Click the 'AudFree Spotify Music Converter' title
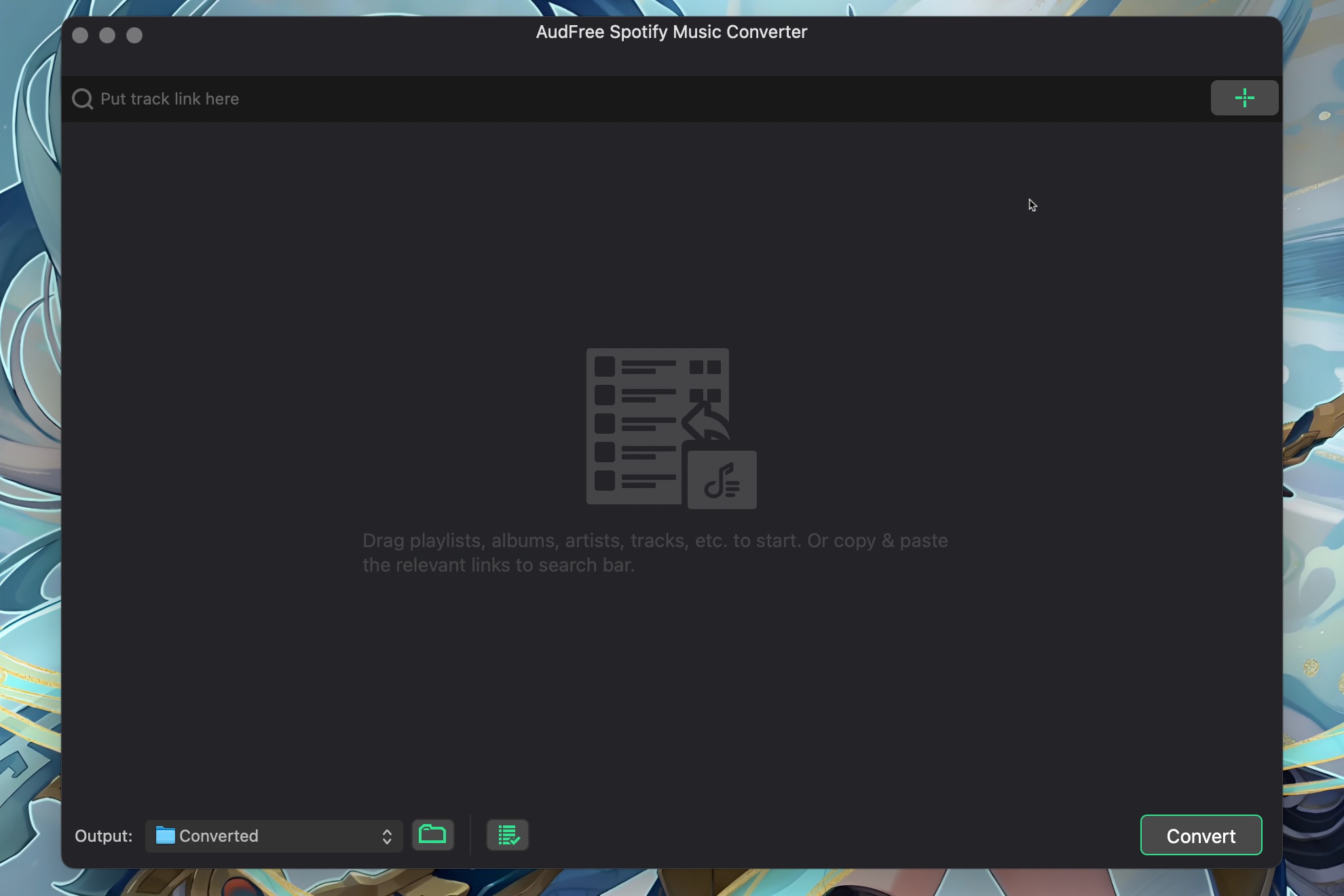Screen dimensions: 1344x896 click(x=671, y=32)
